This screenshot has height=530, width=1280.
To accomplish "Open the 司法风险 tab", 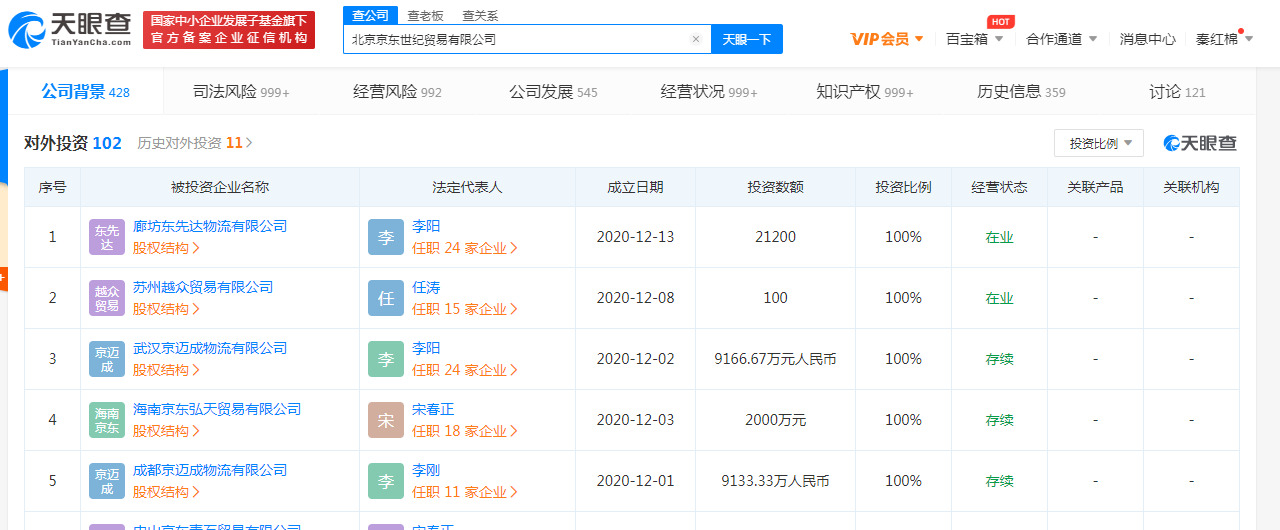I will tap(241, 92).
